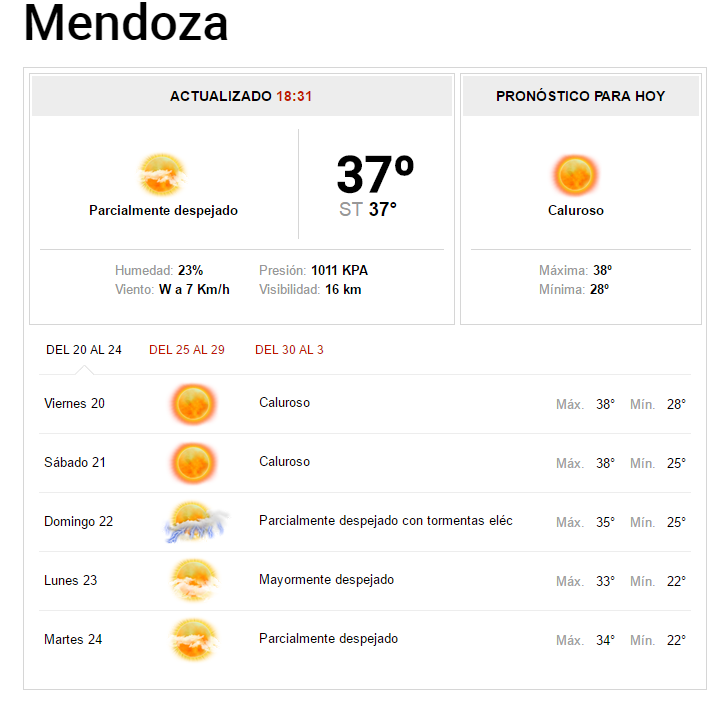The image size is (726, 705).
Task: Switch to the DEL 25 AL 29 tab
Action: [x=187, y=350]
